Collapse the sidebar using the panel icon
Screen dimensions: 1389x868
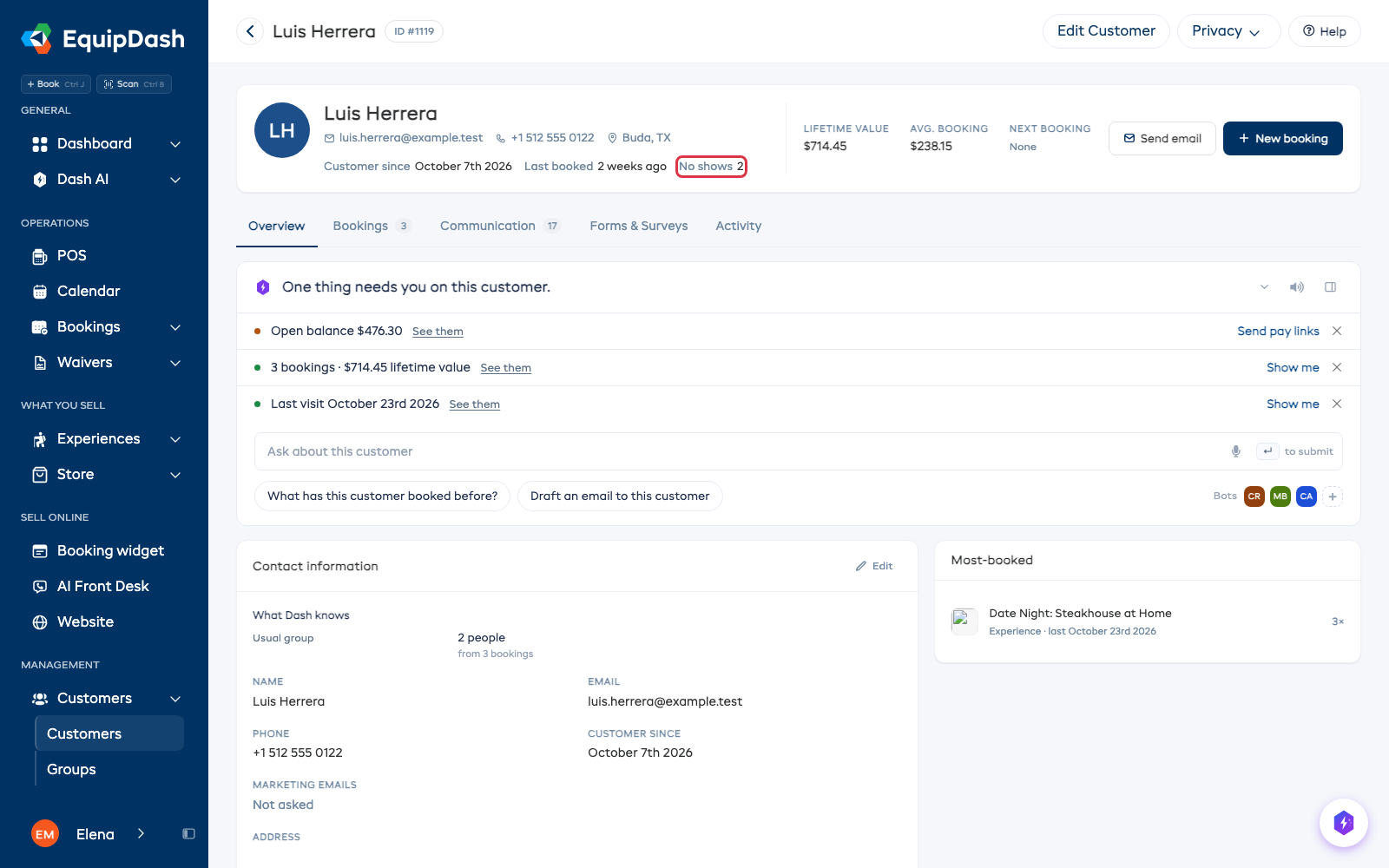tap(188, 834)
